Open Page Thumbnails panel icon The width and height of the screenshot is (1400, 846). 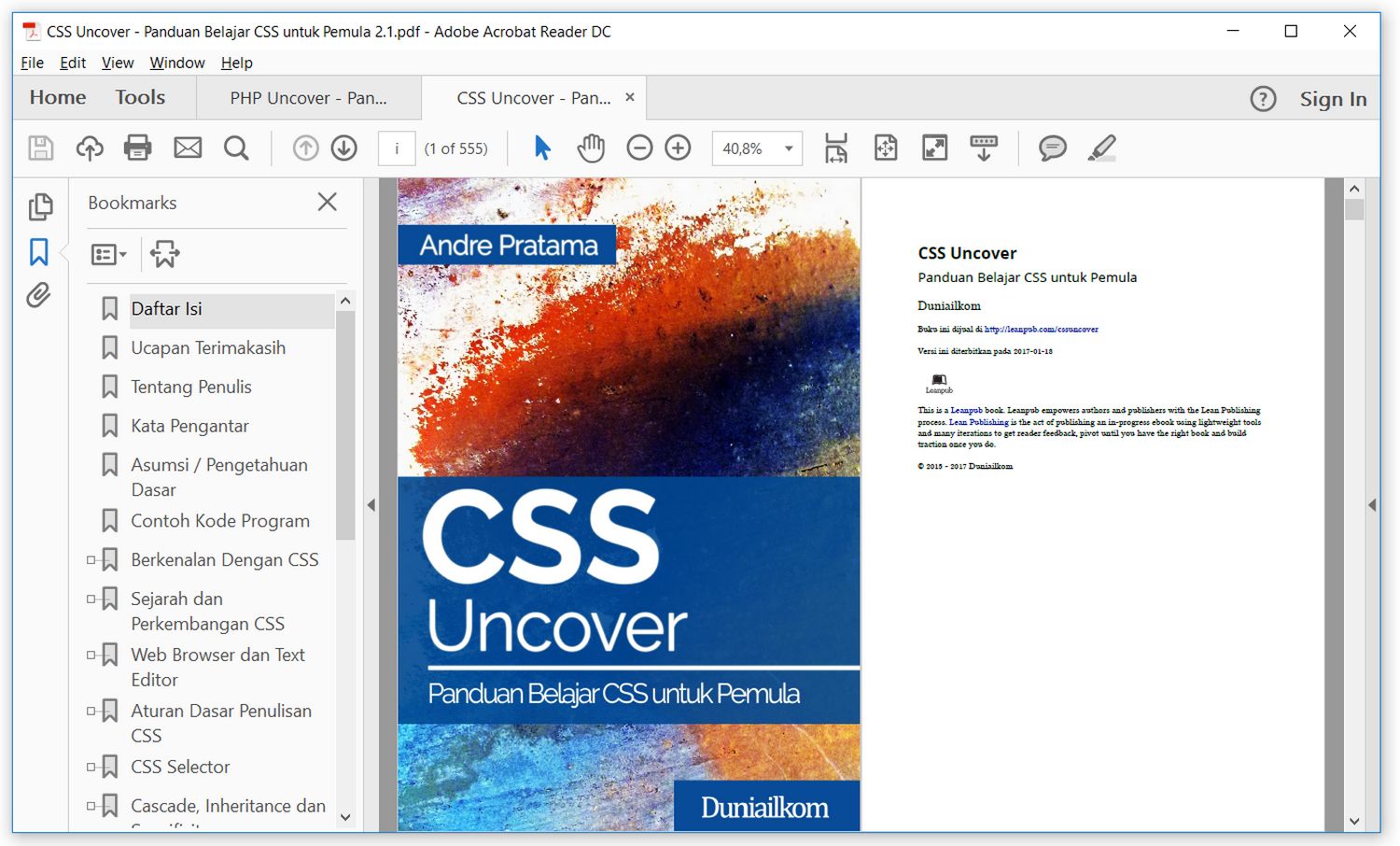pos(40,206)
